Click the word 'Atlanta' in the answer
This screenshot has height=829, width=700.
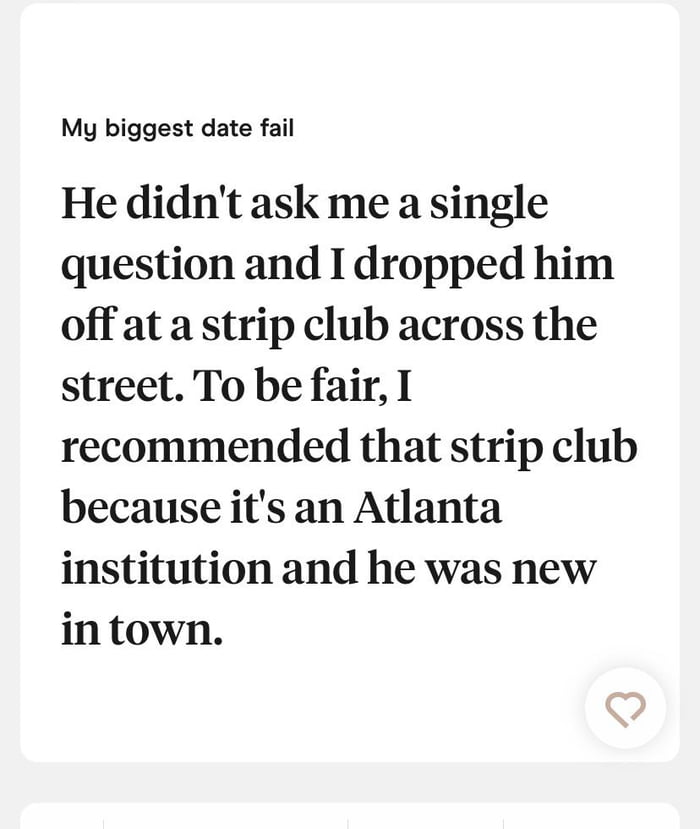(427, 508)
